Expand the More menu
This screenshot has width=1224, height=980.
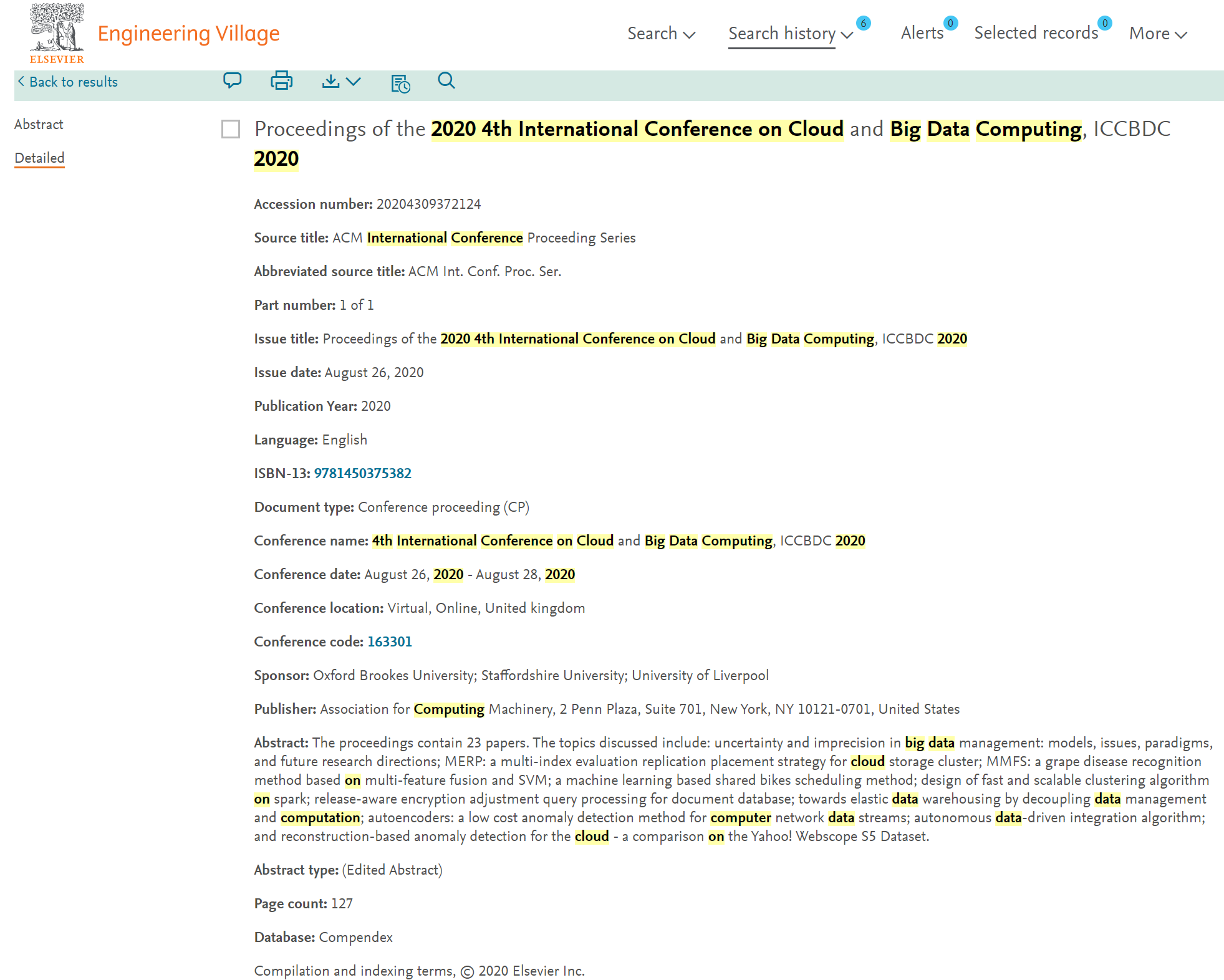[x=1158, y=33]
